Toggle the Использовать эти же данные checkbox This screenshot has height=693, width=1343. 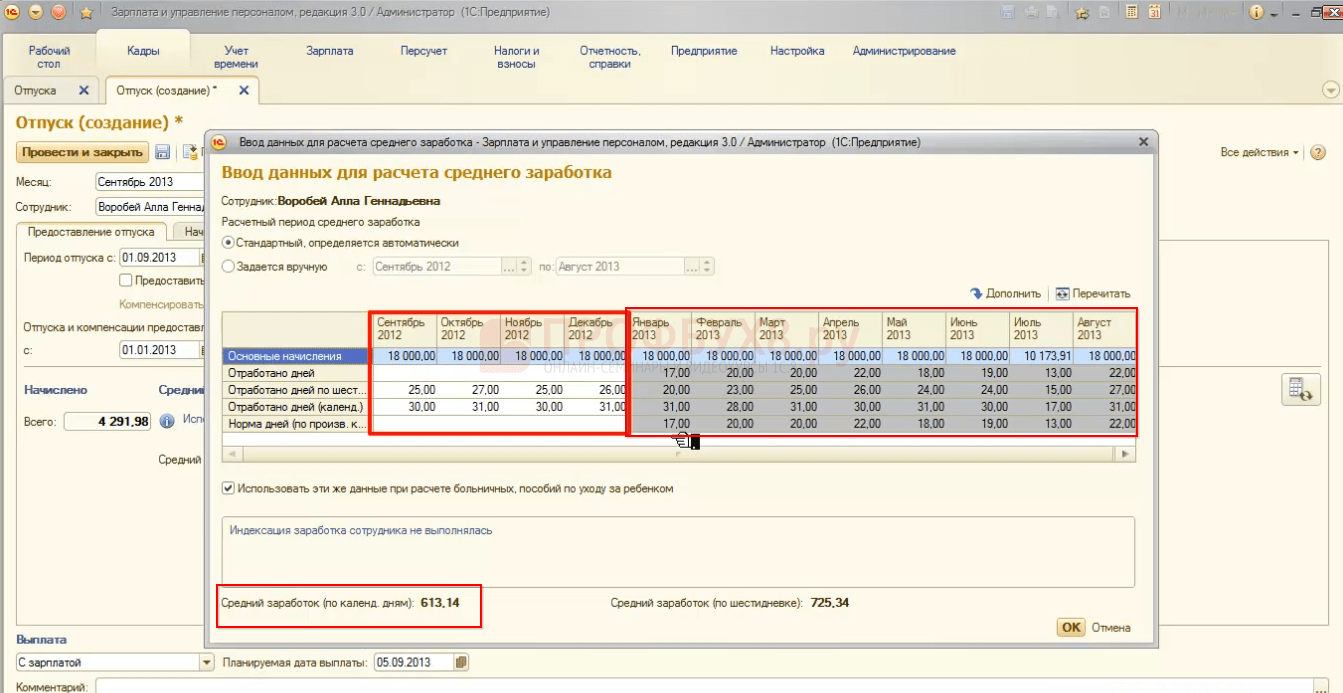click(229, 489)
